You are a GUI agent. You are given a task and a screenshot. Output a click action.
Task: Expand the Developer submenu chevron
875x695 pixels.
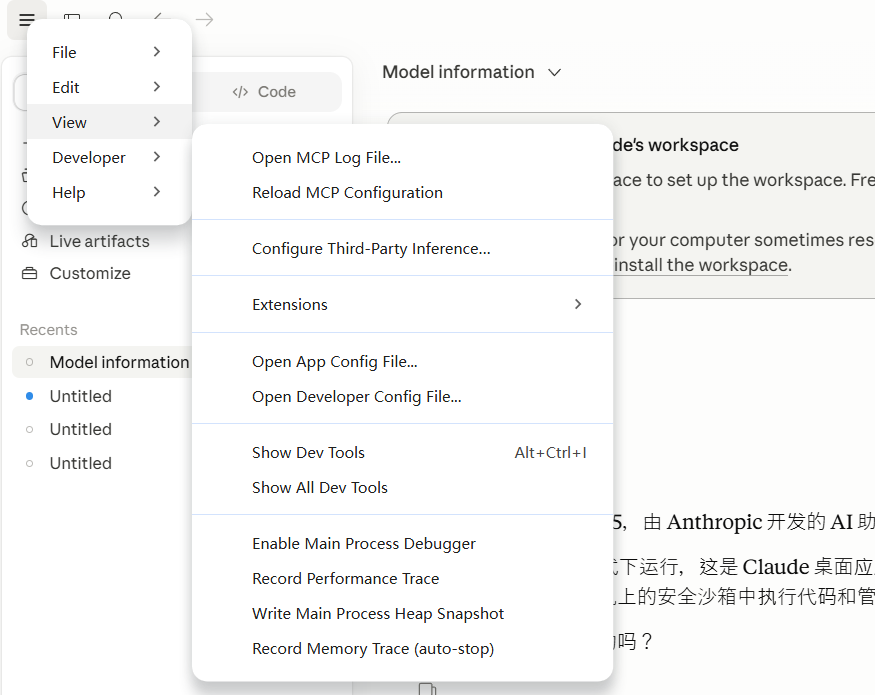(157, 157)
